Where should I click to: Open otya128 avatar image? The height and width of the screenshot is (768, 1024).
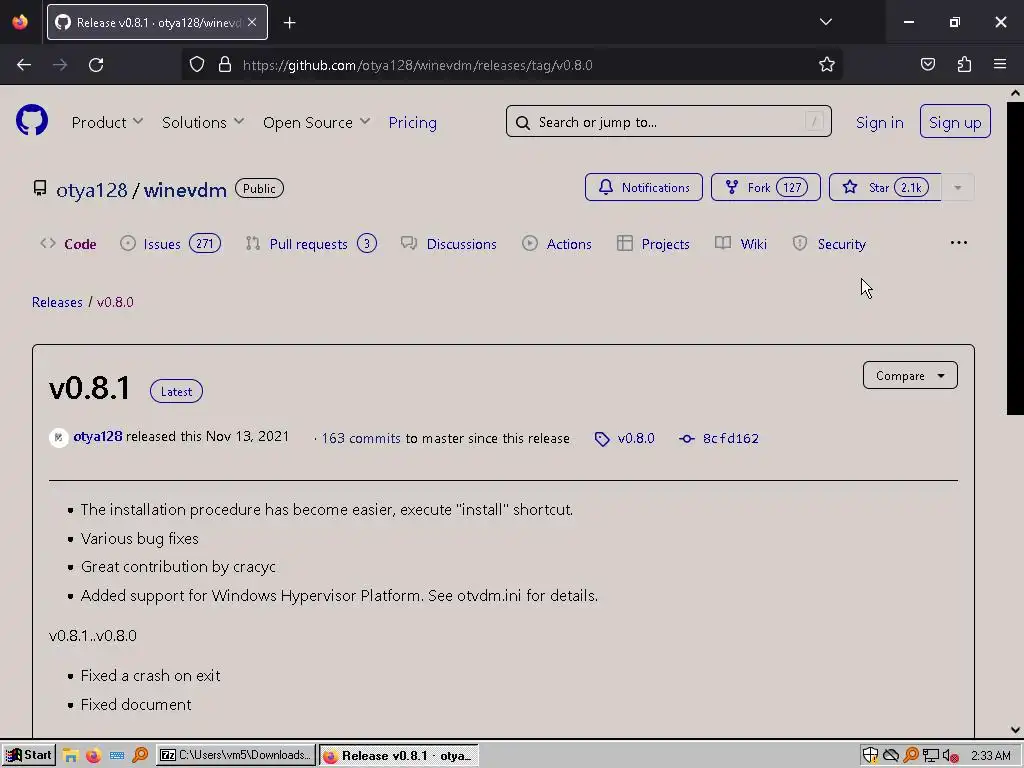tap(59, 438)
